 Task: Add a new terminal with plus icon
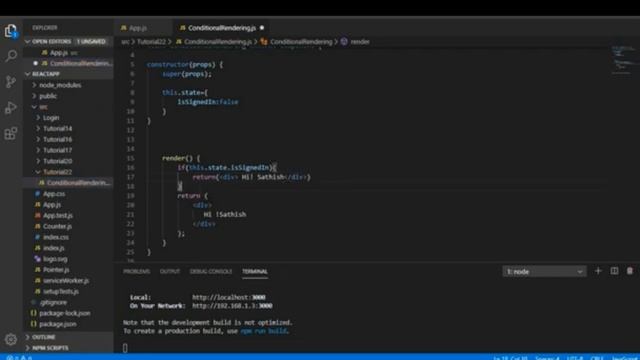(598, 271)
